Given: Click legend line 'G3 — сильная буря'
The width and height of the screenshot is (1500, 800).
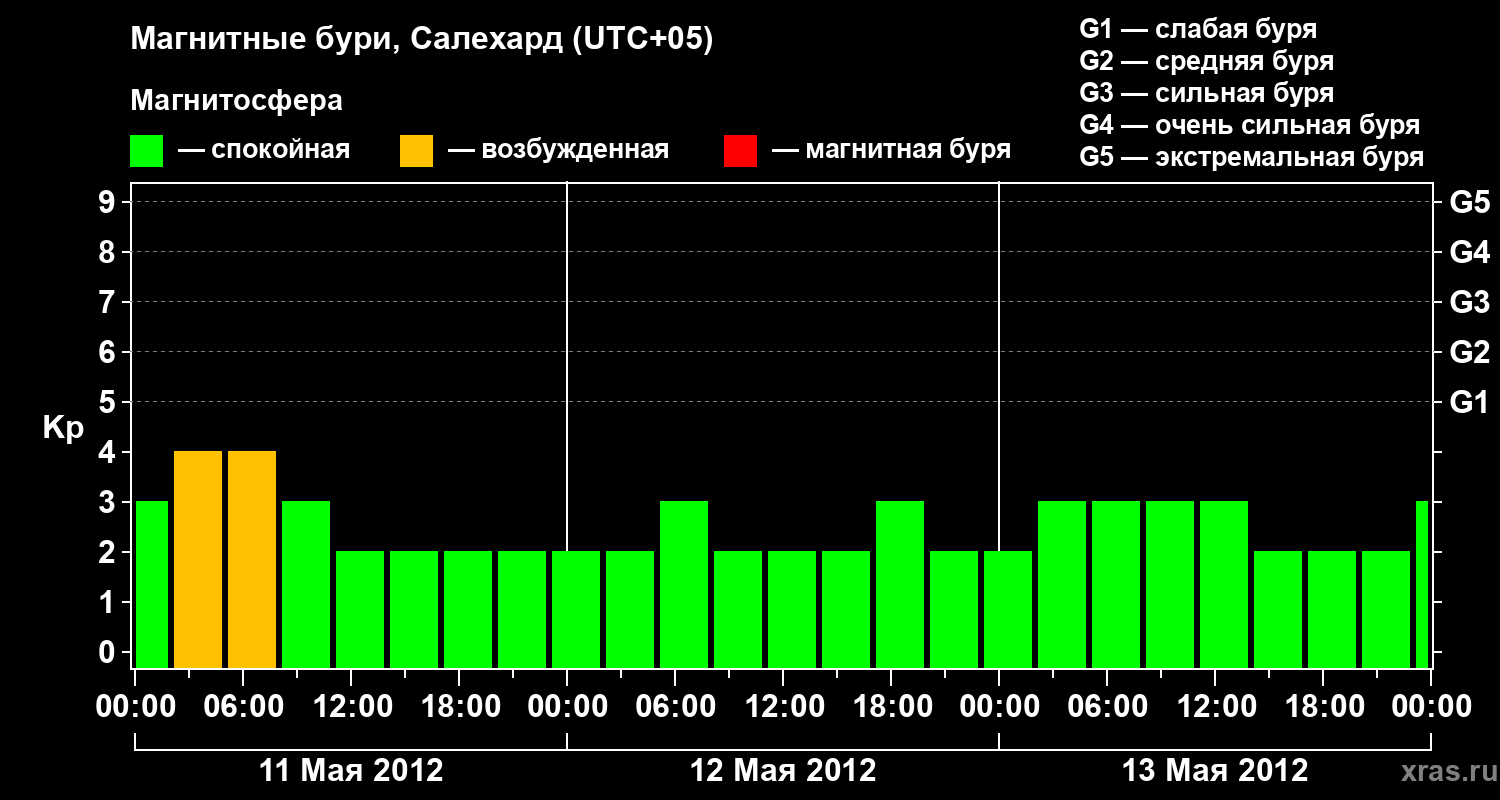Looking at the screenshot, I should click(x=1206, y=93).
